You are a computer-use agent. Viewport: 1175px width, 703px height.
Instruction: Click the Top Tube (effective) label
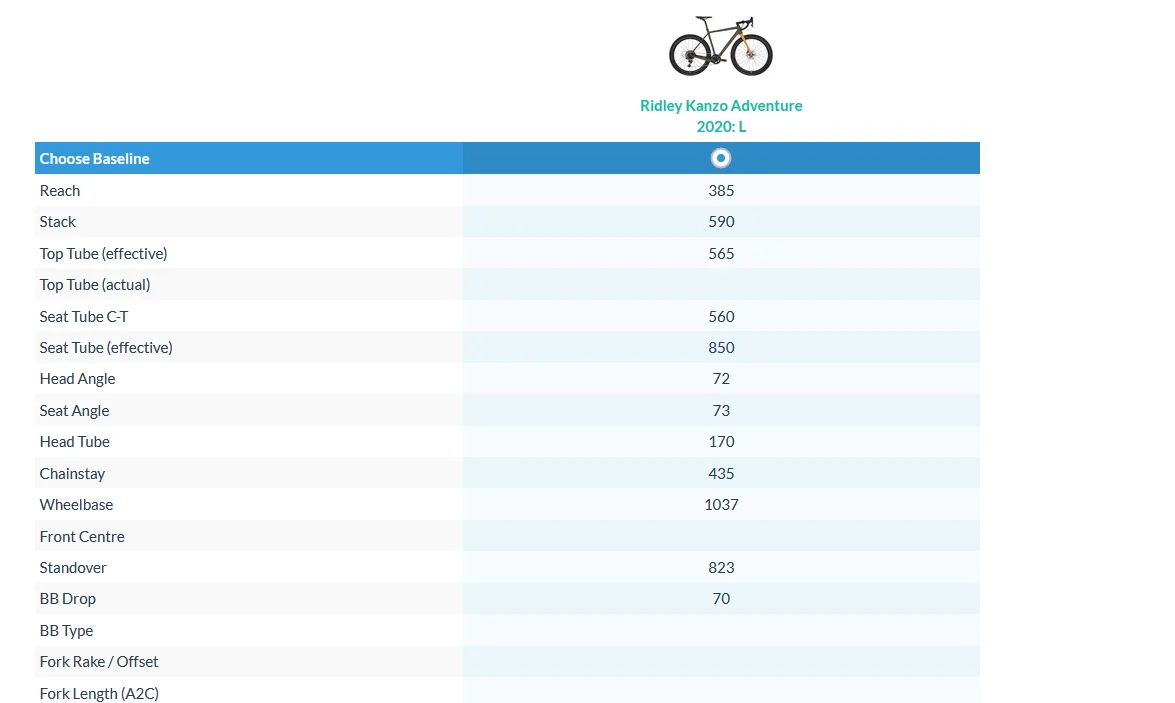103,253
